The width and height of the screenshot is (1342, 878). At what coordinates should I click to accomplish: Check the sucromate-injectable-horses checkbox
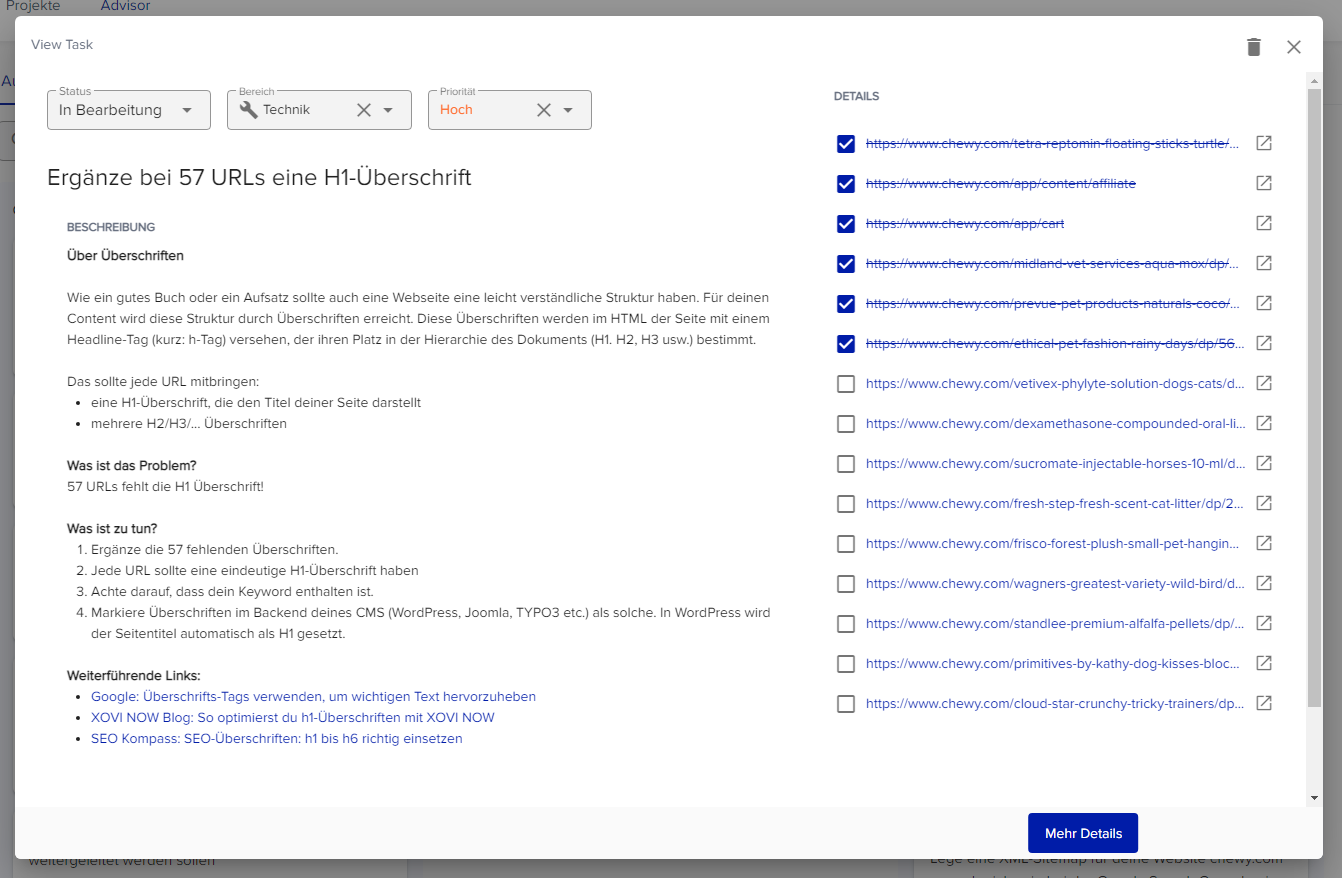pos(846,464)
